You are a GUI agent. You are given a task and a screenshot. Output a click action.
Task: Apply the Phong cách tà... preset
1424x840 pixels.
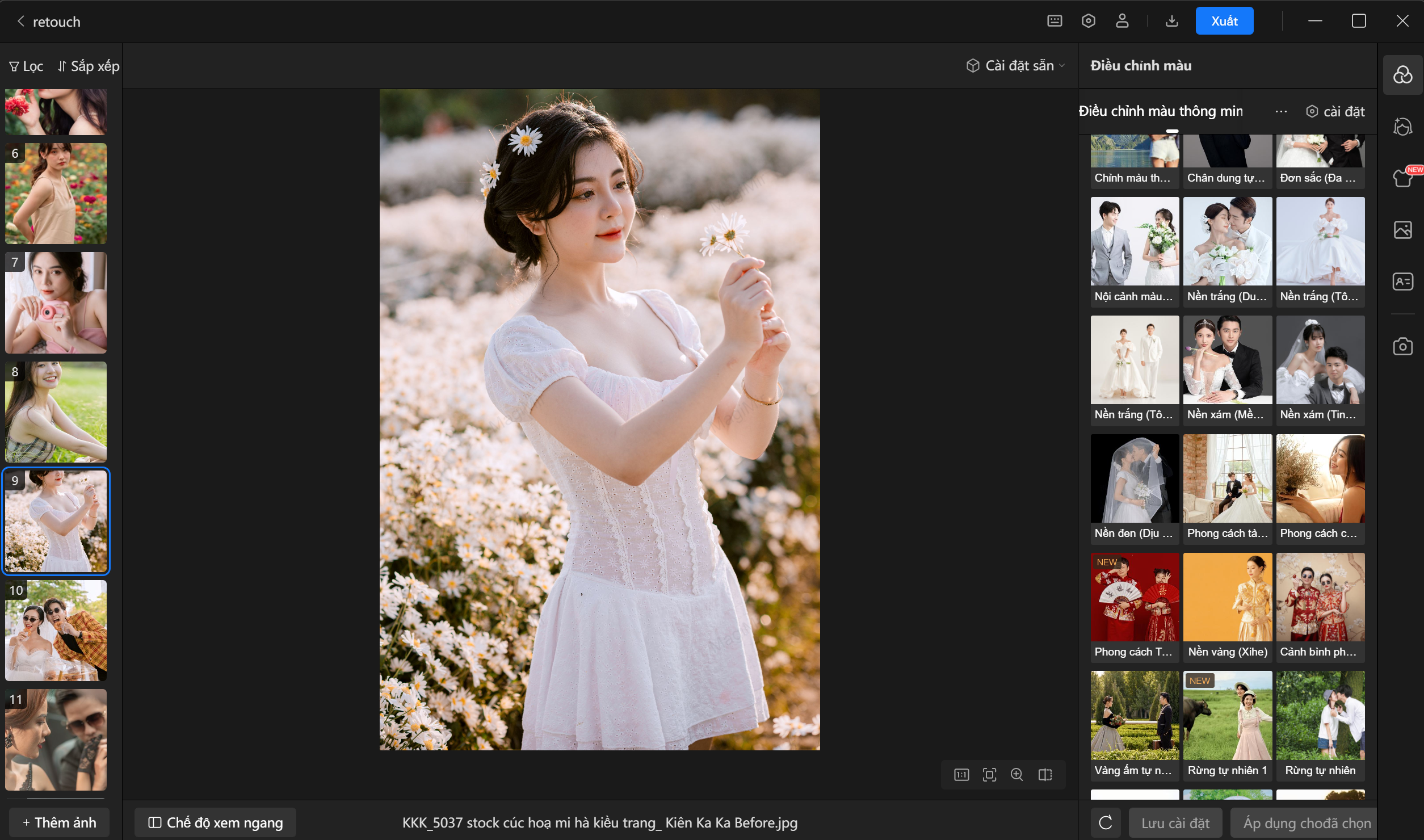[1227, 489]
